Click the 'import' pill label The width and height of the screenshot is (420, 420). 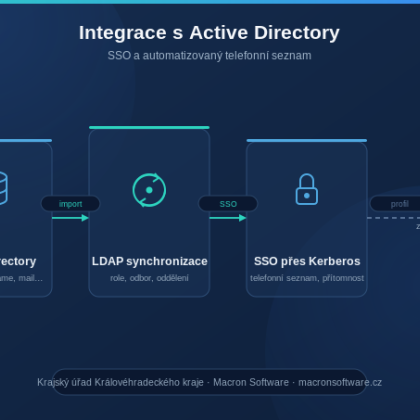point(70,204)
